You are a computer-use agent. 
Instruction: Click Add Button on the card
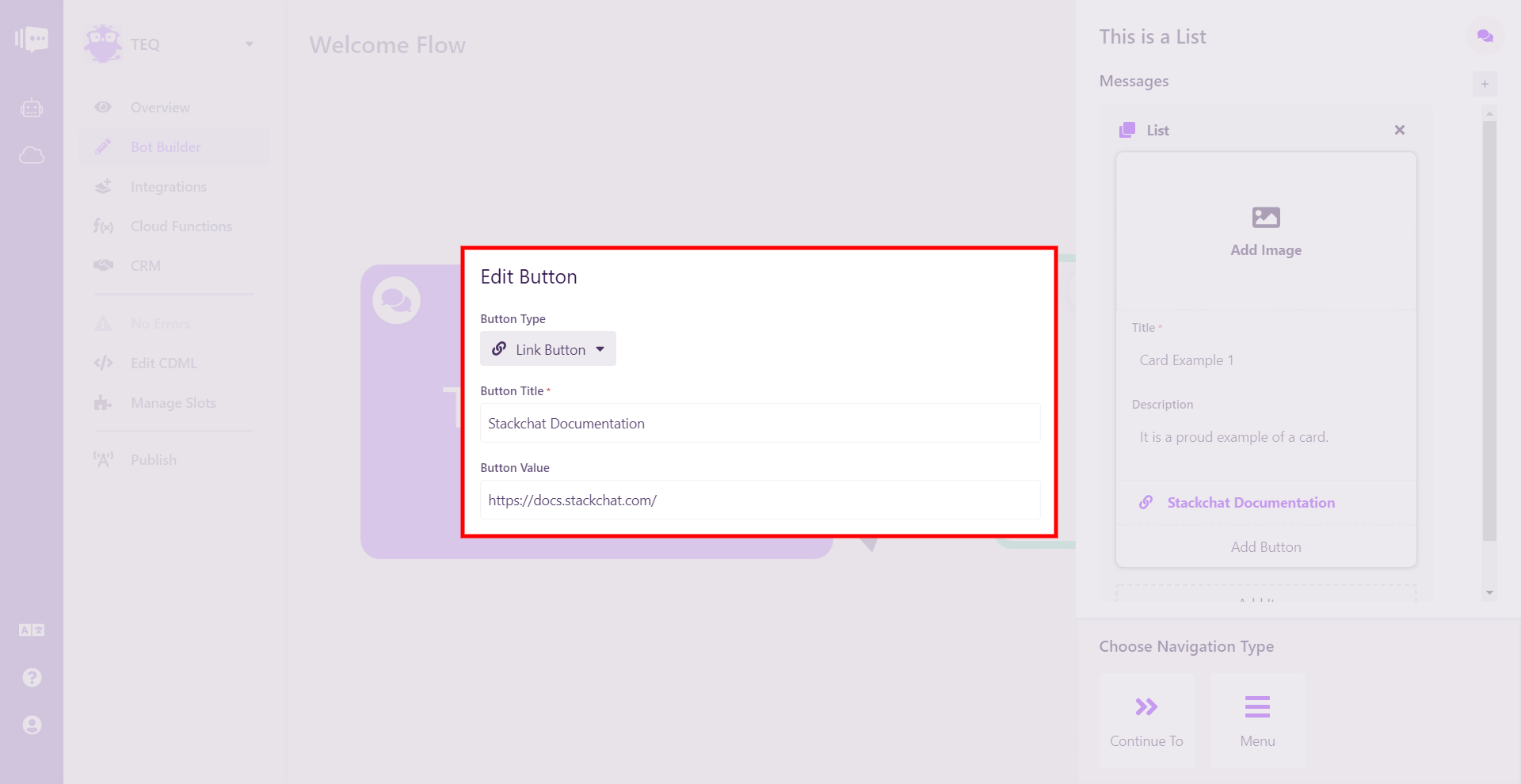coord(1266,547)
